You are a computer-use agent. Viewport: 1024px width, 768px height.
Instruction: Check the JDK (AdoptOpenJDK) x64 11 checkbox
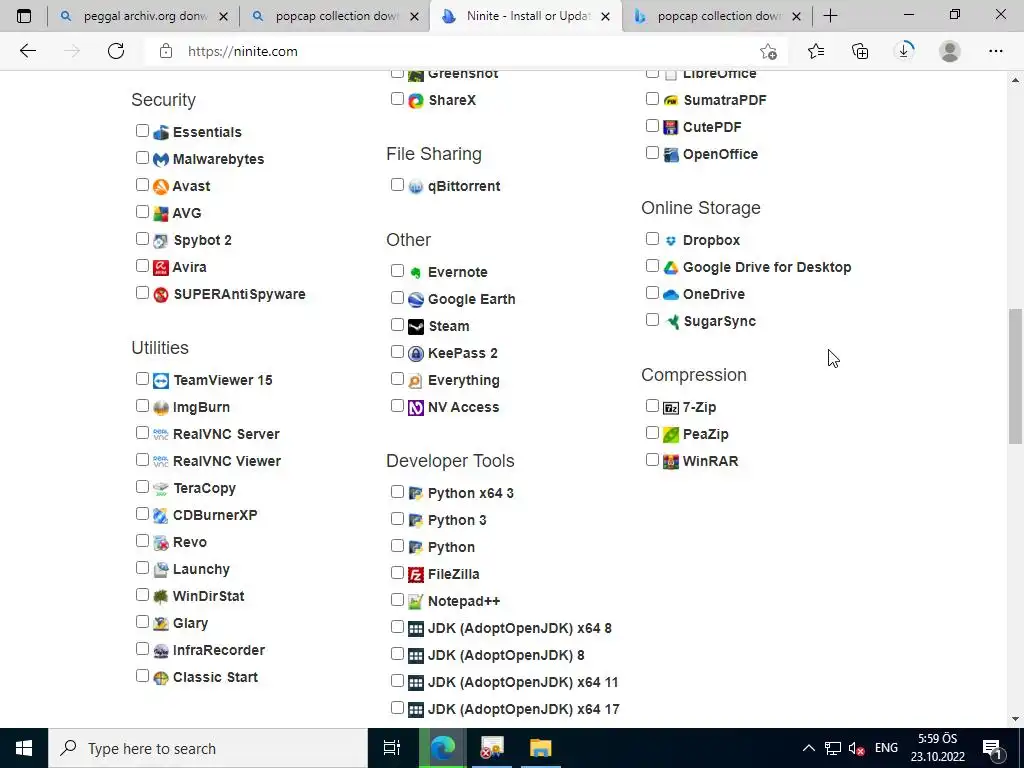[397, 680]
